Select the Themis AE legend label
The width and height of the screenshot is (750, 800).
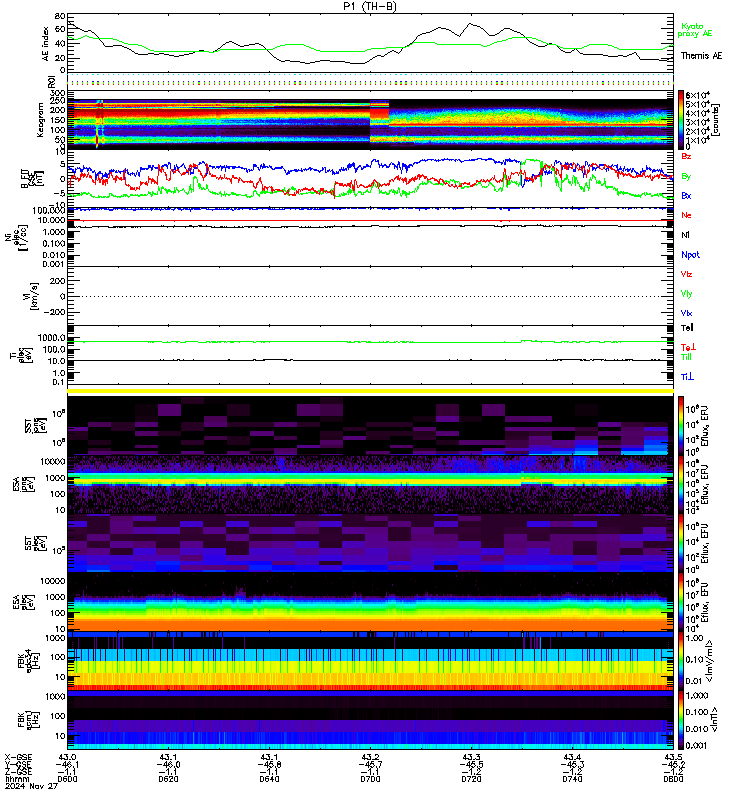click(x=701, y=56)
